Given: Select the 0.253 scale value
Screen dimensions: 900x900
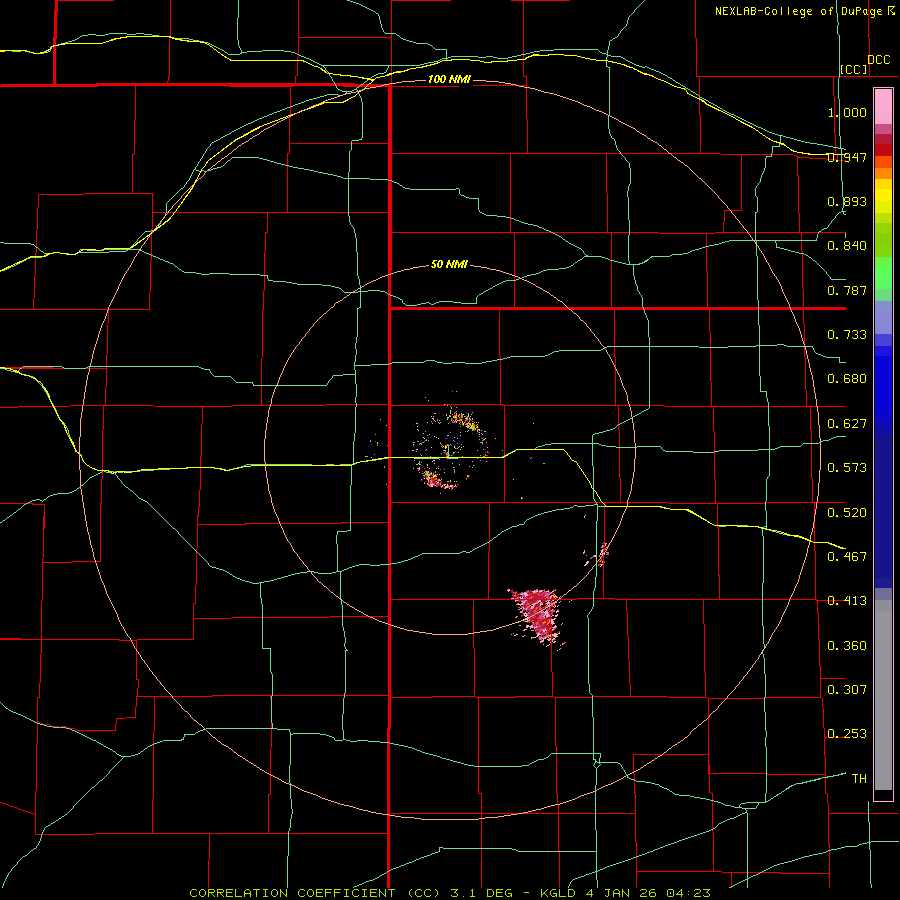Looking at the screenshot, I should pyautogui.click(x=847, y=734).
